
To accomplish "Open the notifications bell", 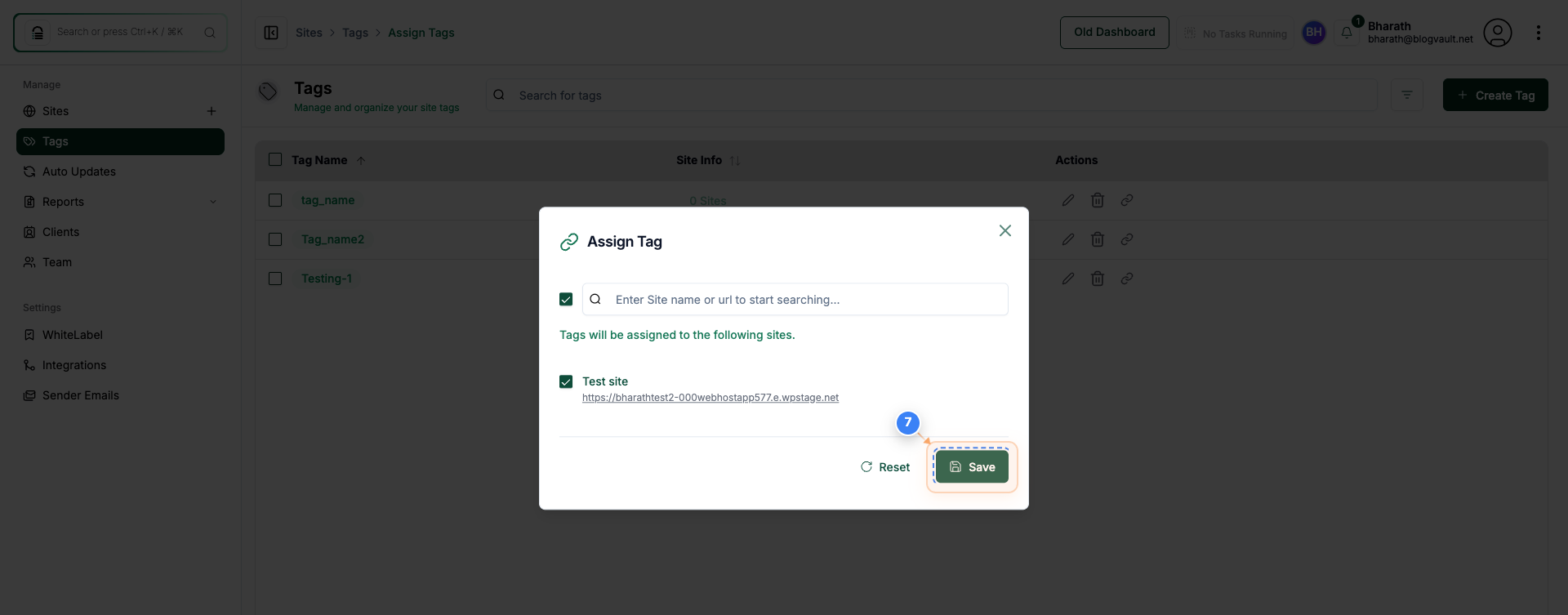I will (x=1347, y=33).
